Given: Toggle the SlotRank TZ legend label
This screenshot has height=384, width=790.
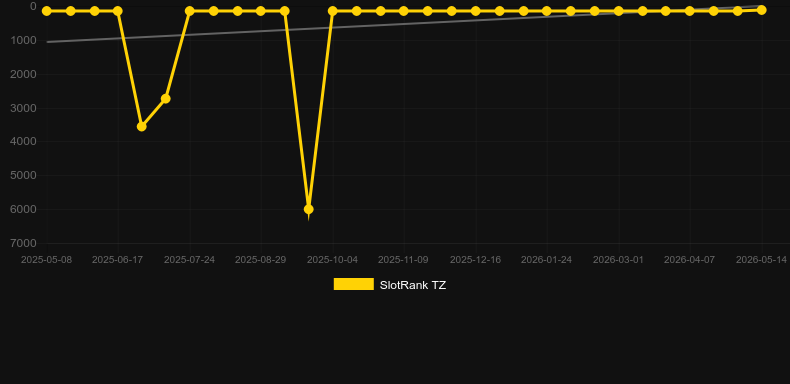Looking at the screenshot, I should pyautogui.click(x=413, y=285).
